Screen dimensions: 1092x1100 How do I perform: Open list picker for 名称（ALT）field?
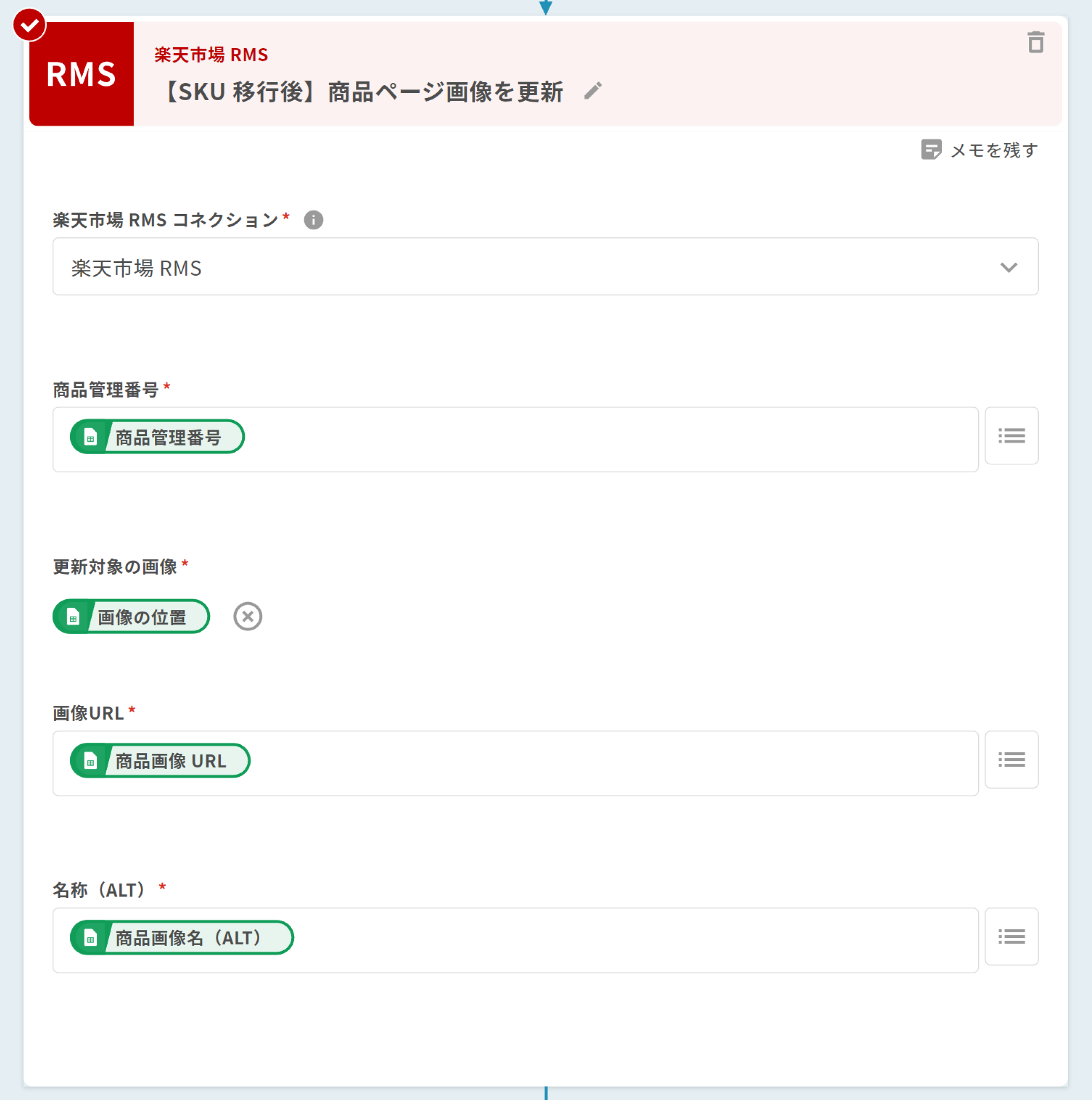[1011, 937]
